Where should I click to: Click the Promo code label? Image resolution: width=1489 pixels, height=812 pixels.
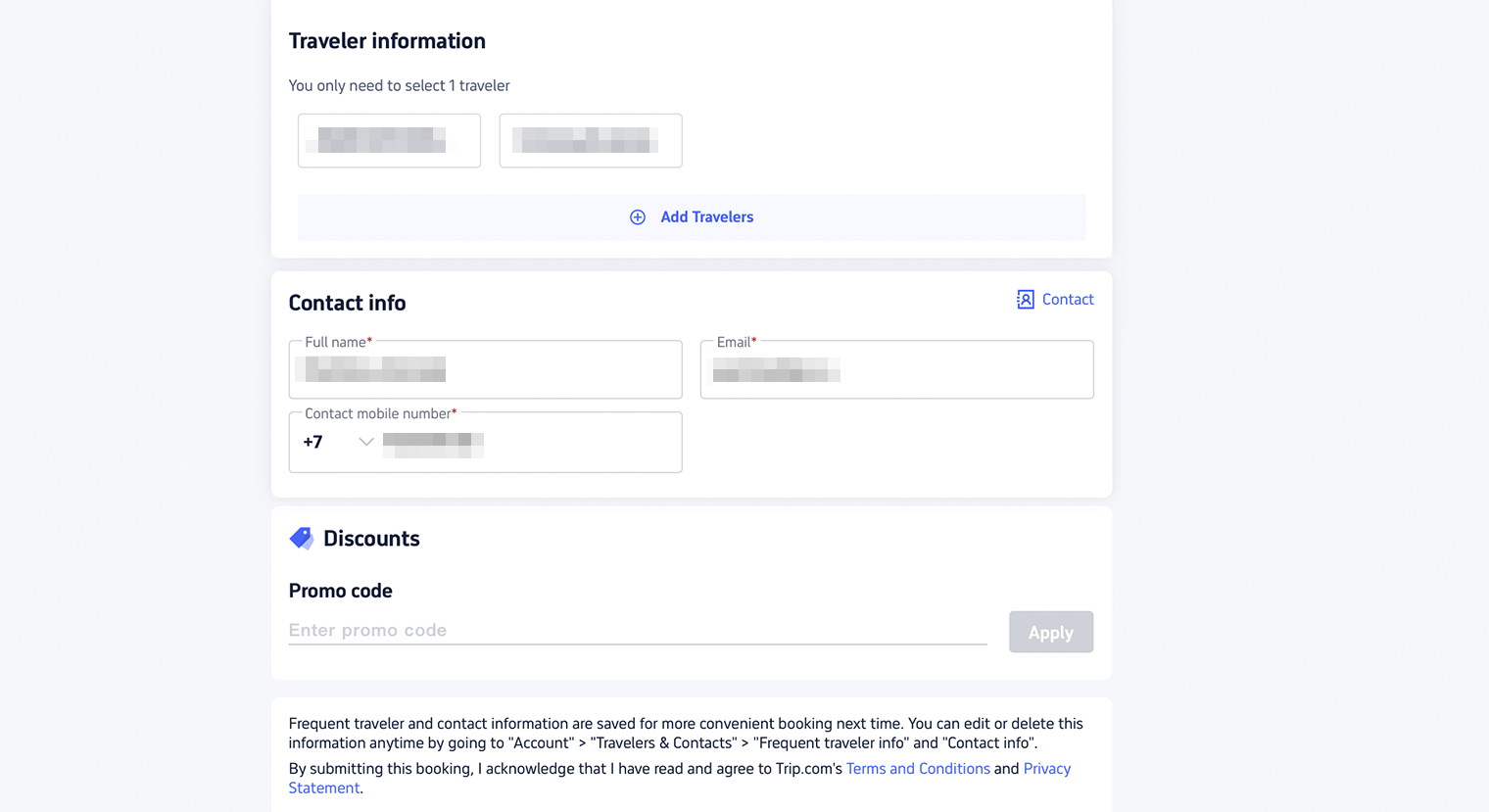point(340,591)
